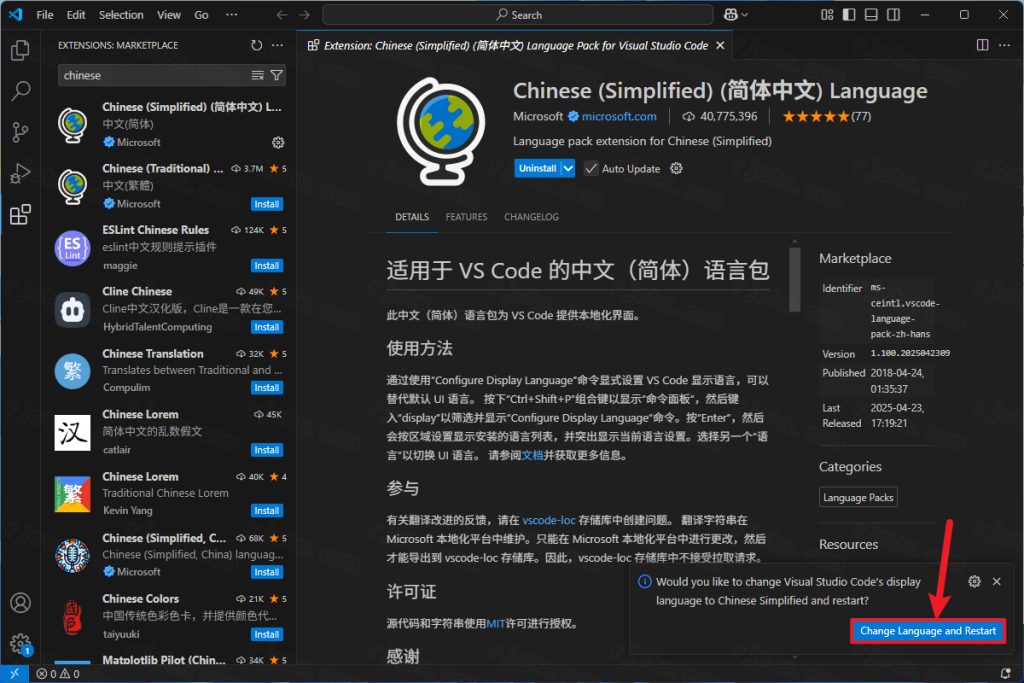The height and width of the screenshot is (683, 1024).
Task: Open the Language Packs category
Action: click(858, 498)
